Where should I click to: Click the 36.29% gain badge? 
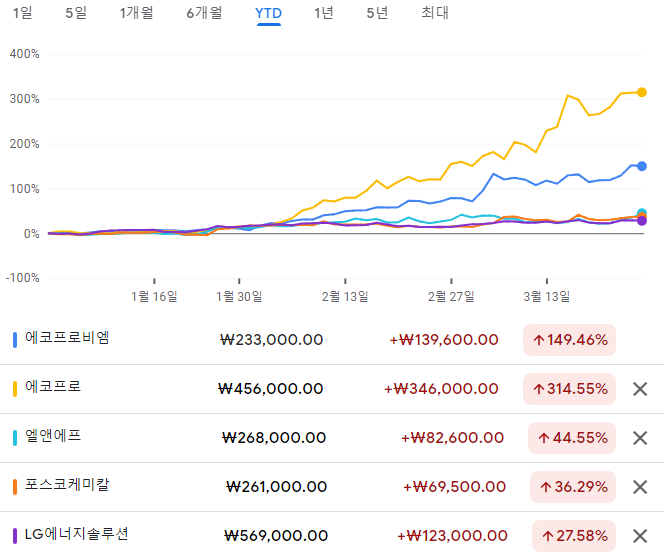pos(573,487)
